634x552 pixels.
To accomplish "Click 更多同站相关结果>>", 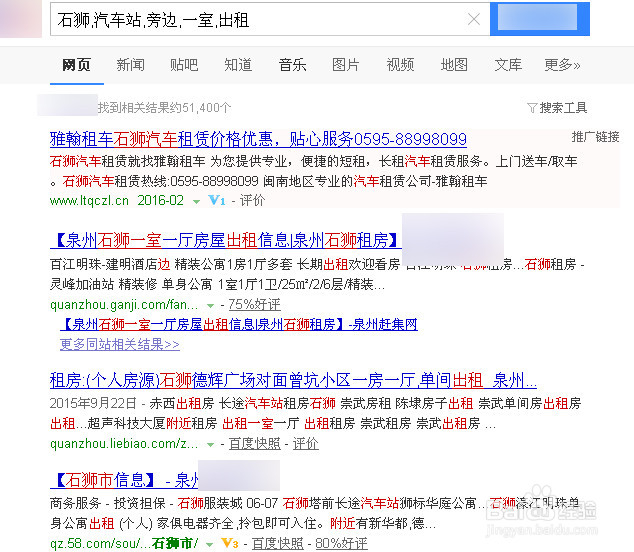I will [120, 345].
